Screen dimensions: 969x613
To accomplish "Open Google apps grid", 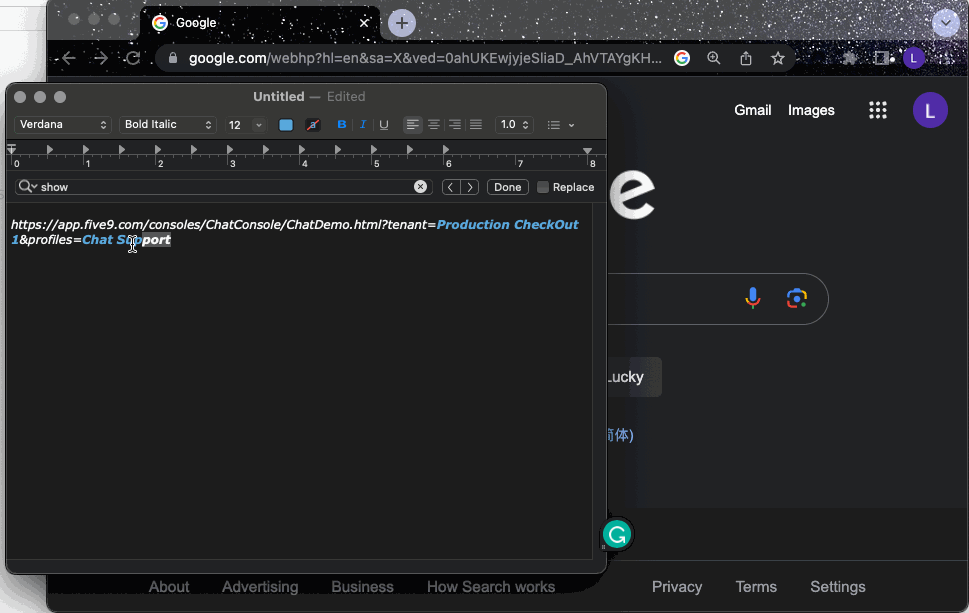I will [x=878, y=110].
